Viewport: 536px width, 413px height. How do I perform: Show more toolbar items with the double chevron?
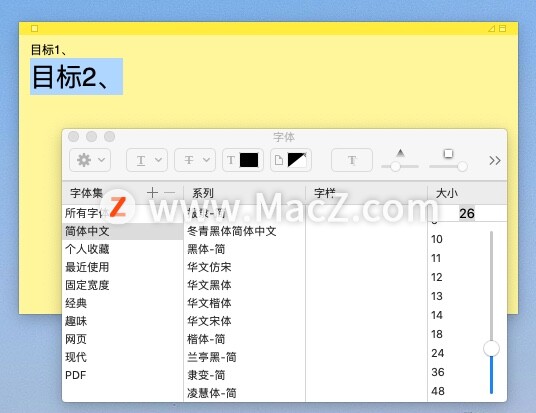[x=495, y=160]
